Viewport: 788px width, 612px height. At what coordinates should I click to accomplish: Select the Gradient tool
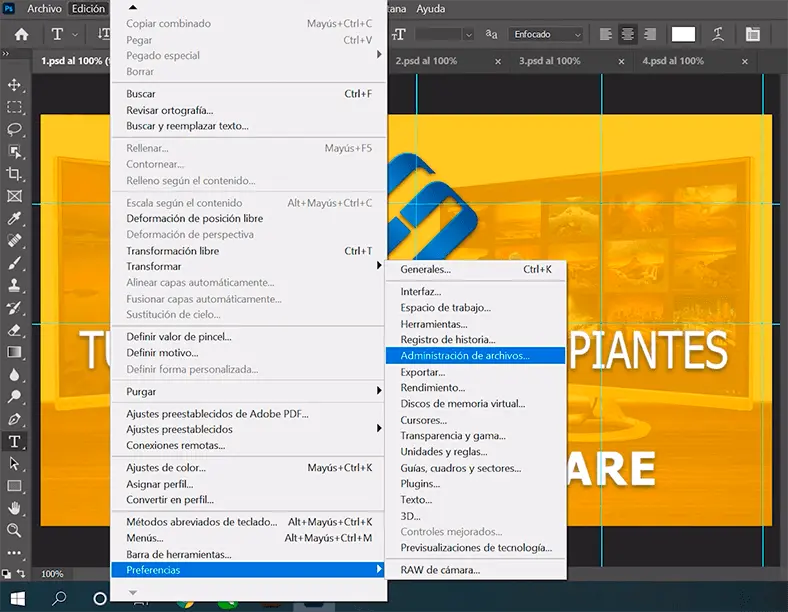(x=14, y=352)
